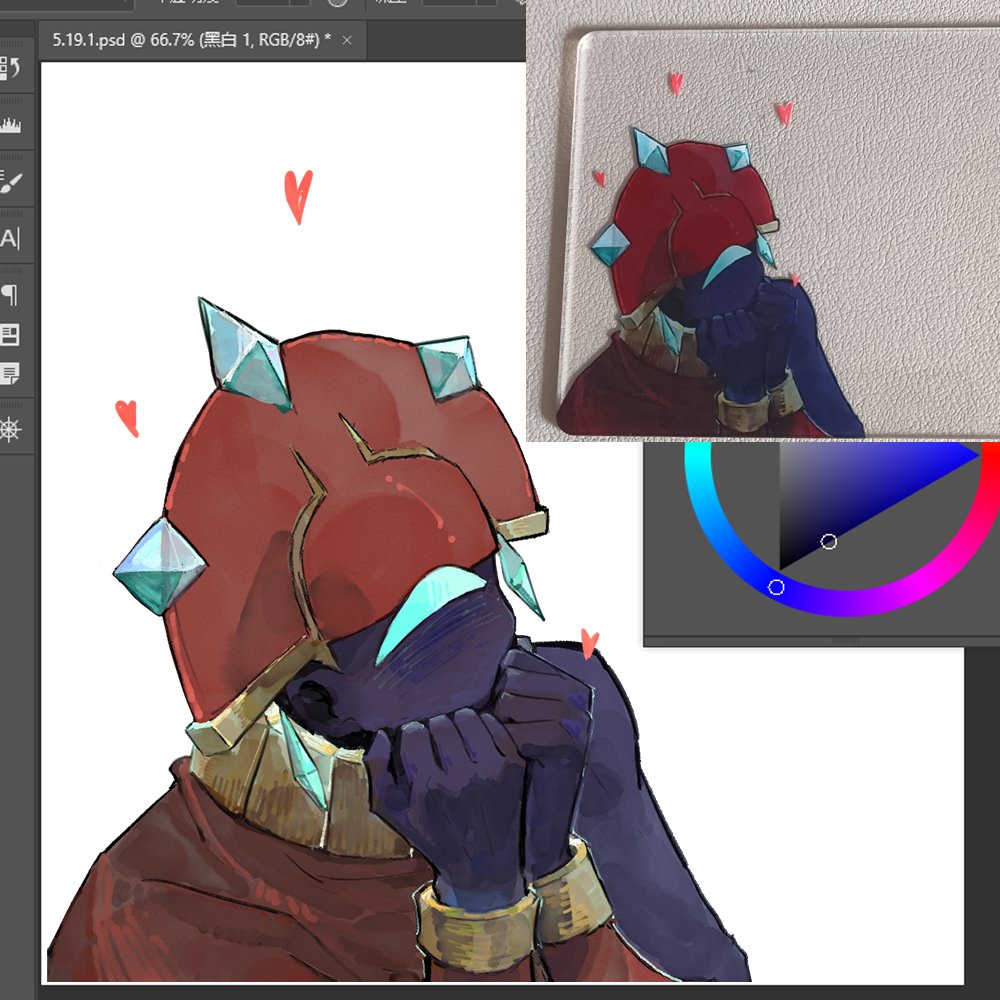Close the 5.19.1.psd document tab
The height and width of the screenshot is (1000, 1000).
pos(347,40)
